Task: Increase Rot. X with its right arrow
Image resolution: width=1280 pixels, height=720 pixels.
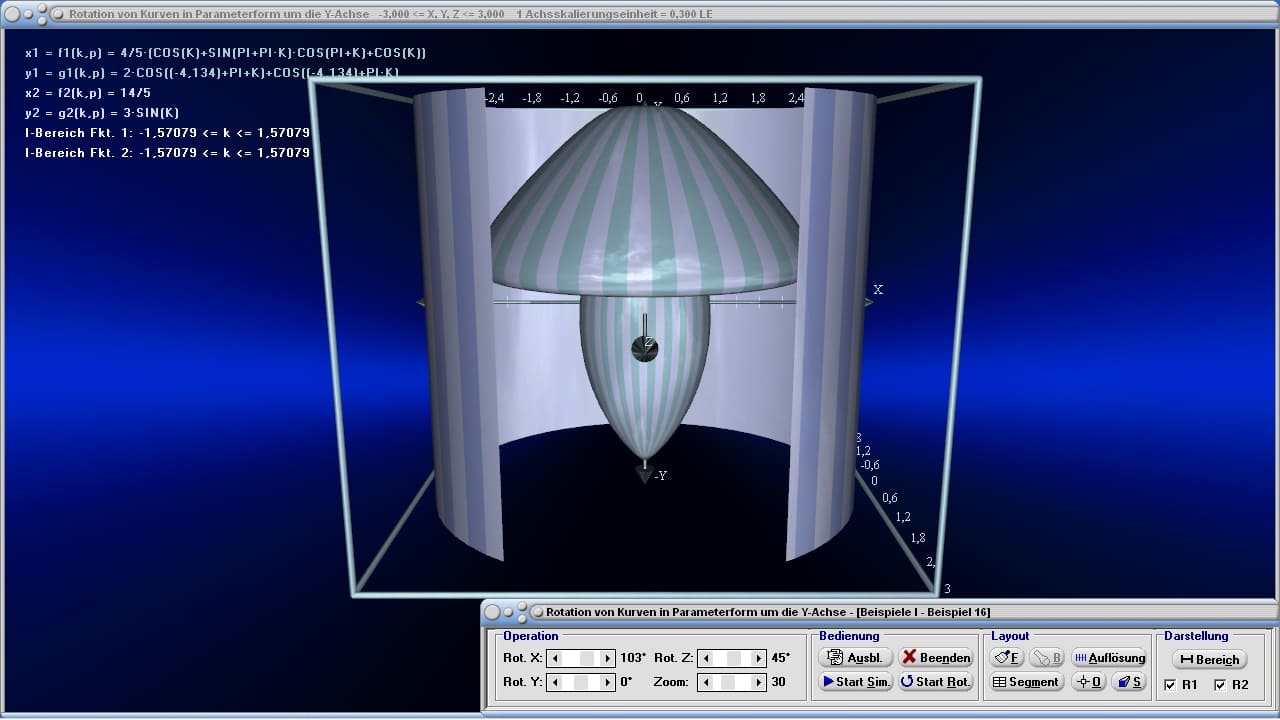Action: [x=607, y=658]
